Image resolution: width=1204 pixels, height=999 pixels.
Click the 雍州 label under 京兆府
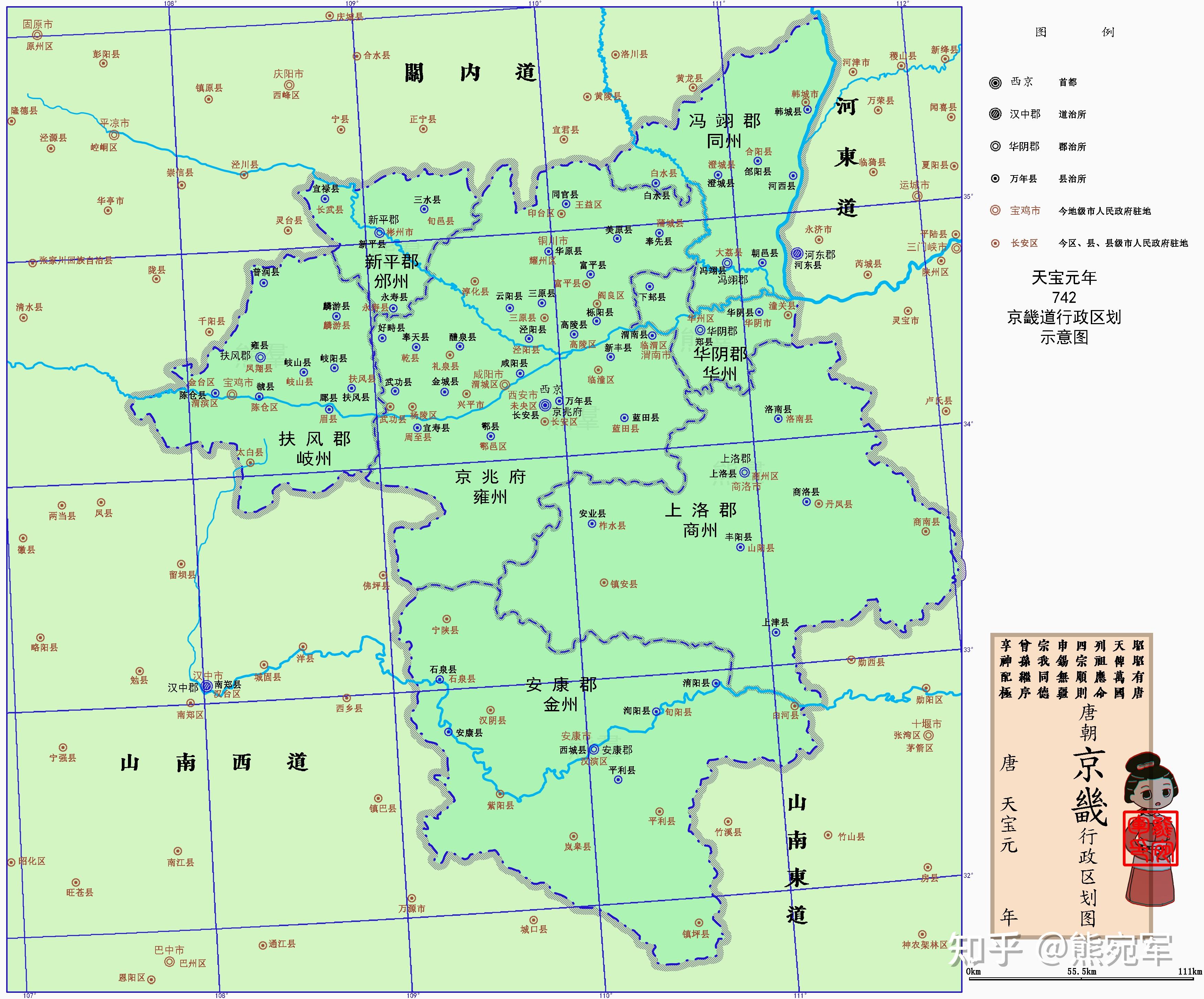coord(490,497)
